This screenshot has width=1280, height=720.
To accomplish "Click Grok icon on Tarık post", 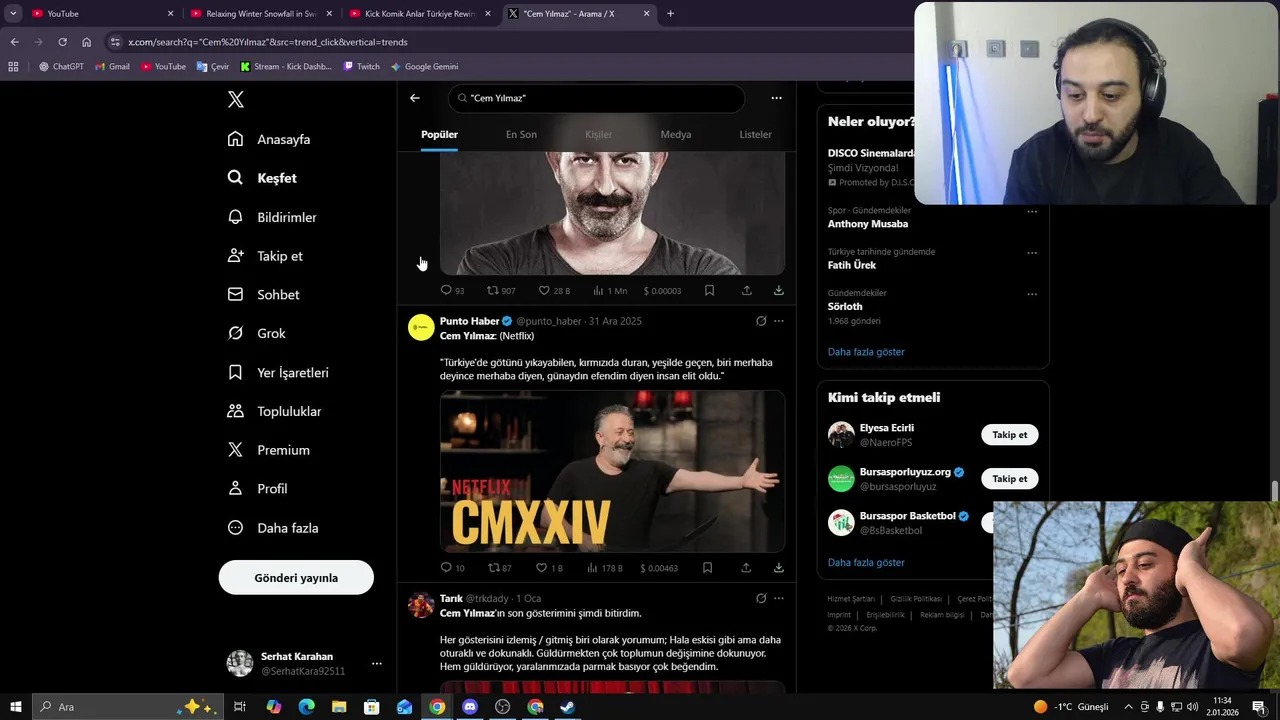I will tap(761, 598).
